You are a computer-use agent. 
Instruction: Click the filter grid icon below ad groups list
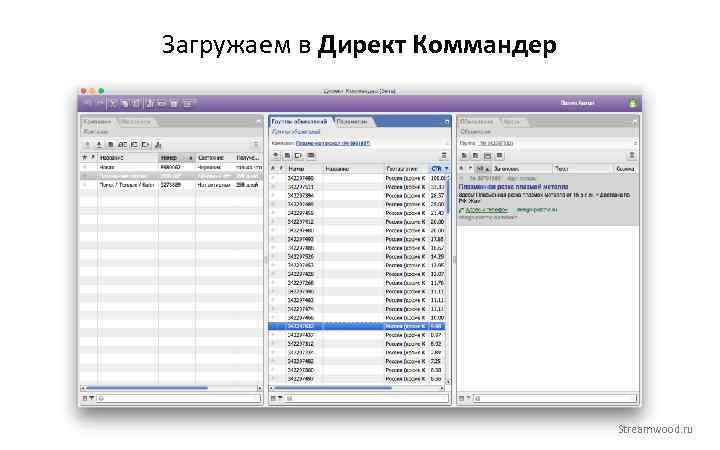(273, 398)
